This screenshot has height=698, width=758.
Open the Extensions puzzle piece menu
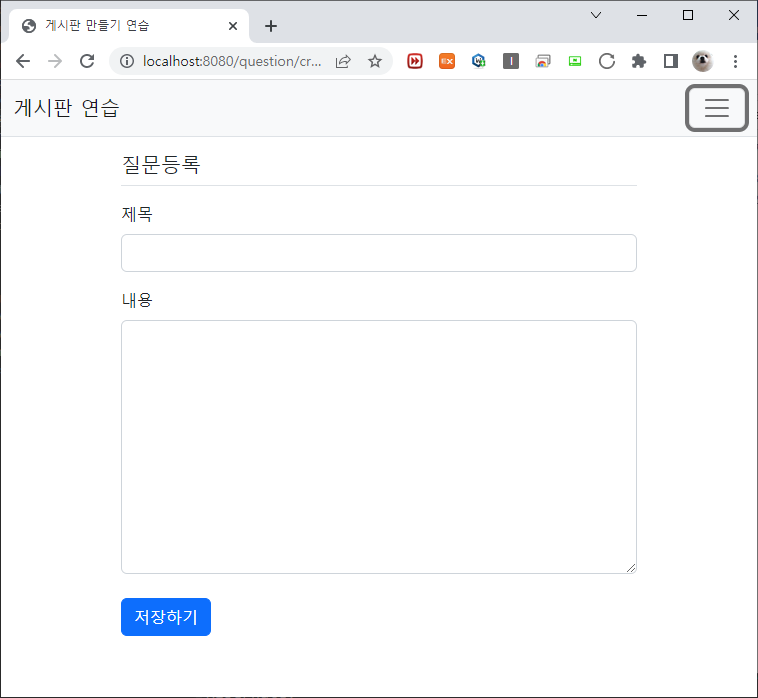pyautogui.click(x=639, y=61)
